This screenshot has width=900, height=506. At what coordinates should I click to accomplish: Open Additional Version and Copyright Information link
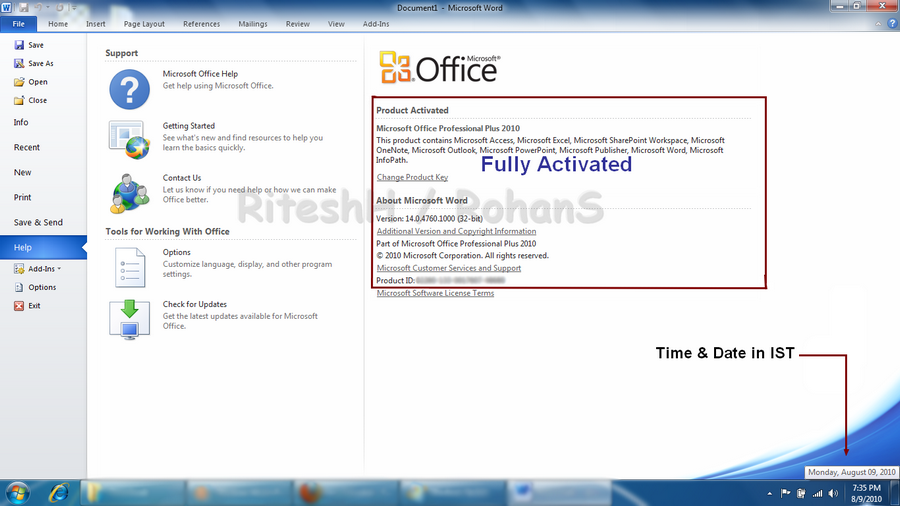click(456, 231)
